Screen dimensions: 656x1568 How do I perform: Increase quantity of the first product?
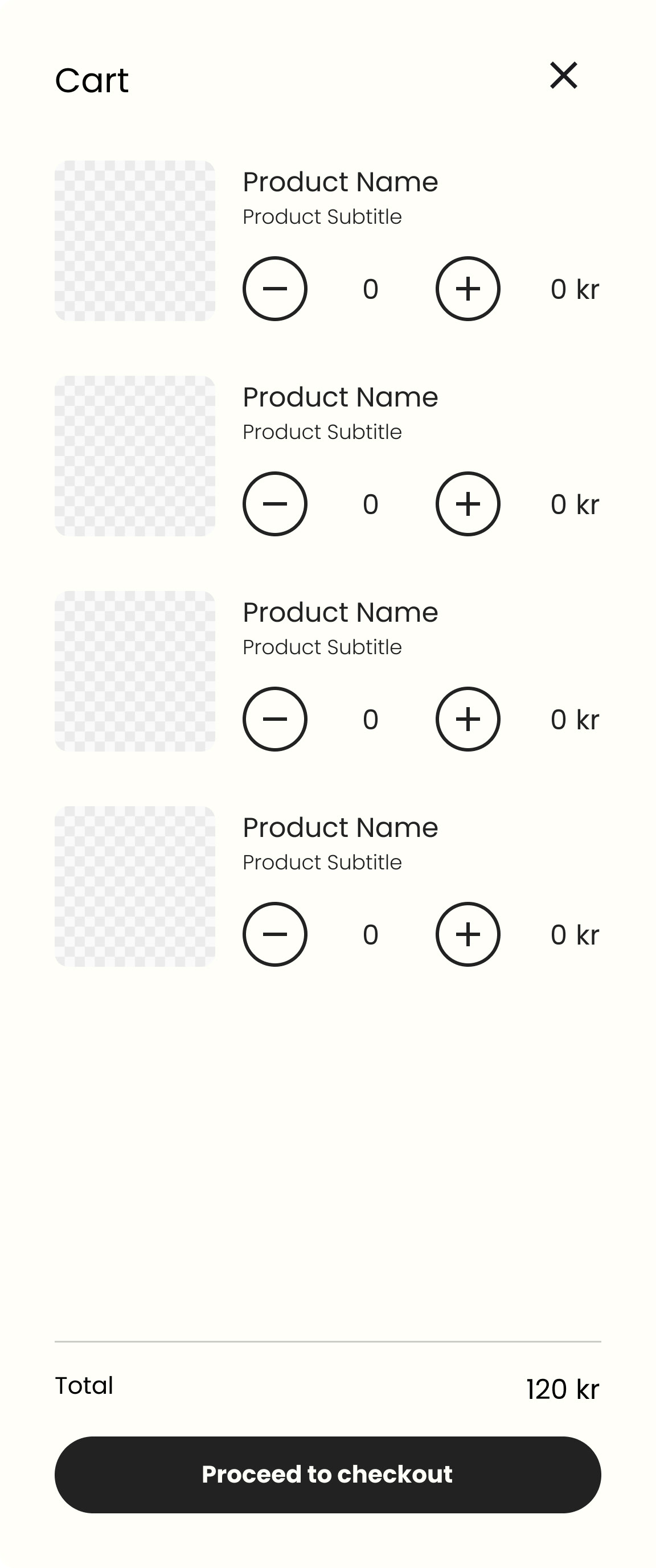468,289
